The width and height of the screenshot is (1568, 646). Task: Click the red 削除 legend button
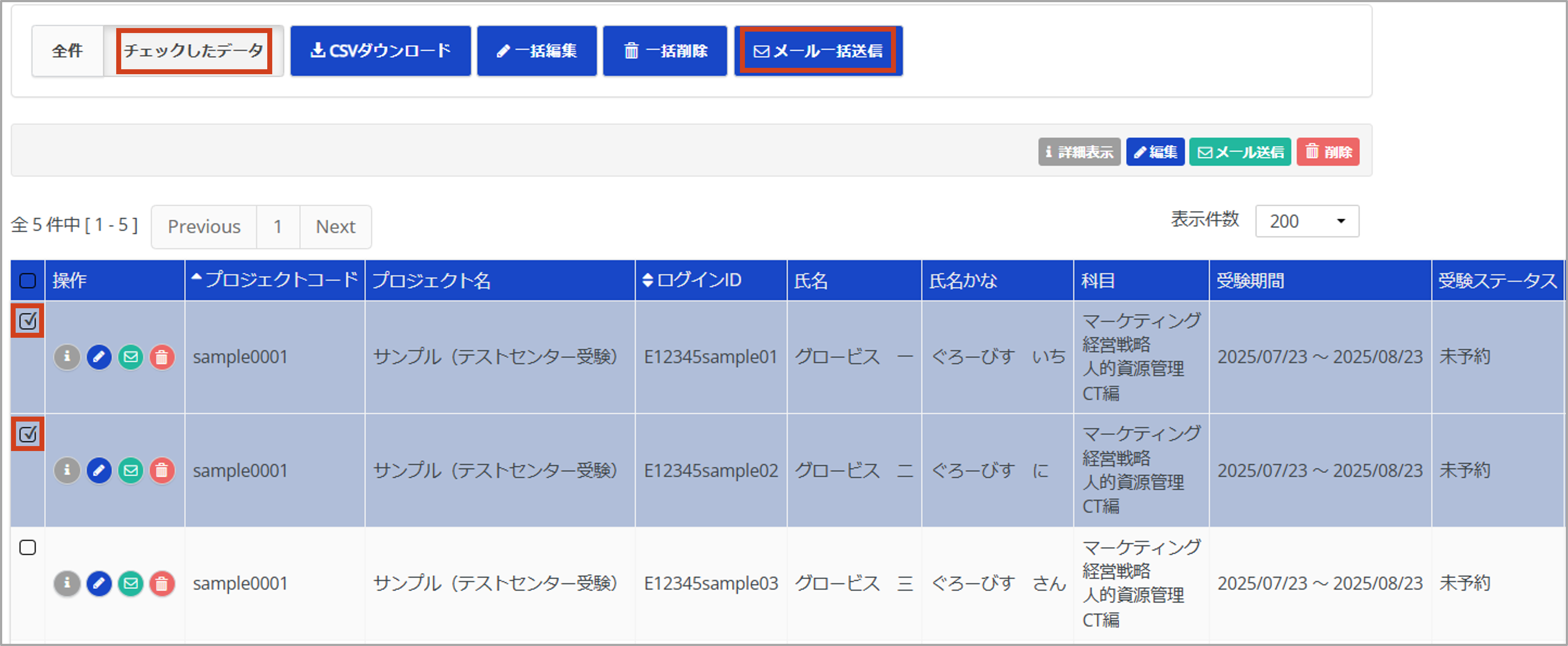[x=1327, y=151]
